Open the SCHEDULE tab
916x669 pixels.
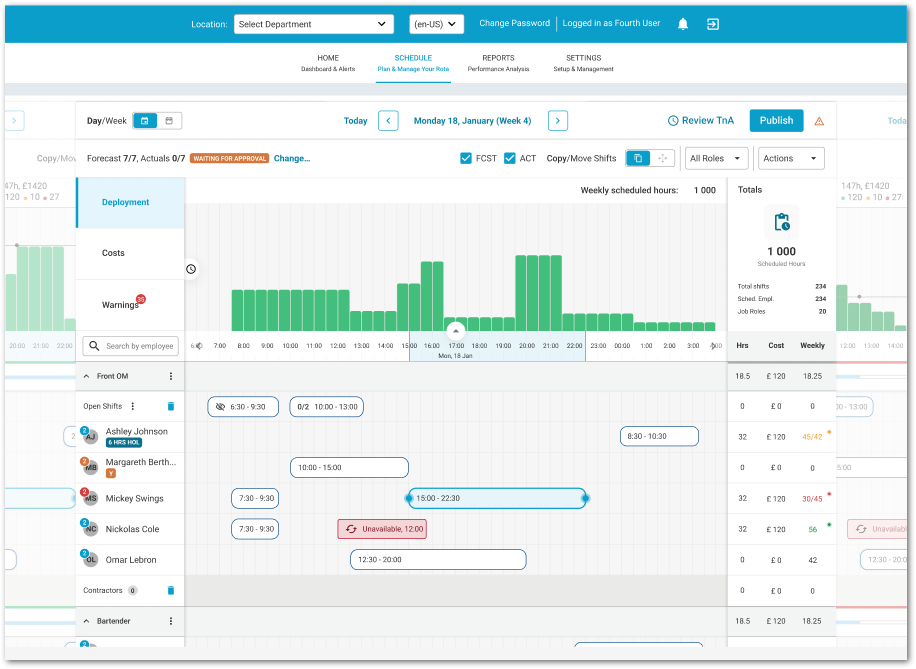click(x=413, y=63)
